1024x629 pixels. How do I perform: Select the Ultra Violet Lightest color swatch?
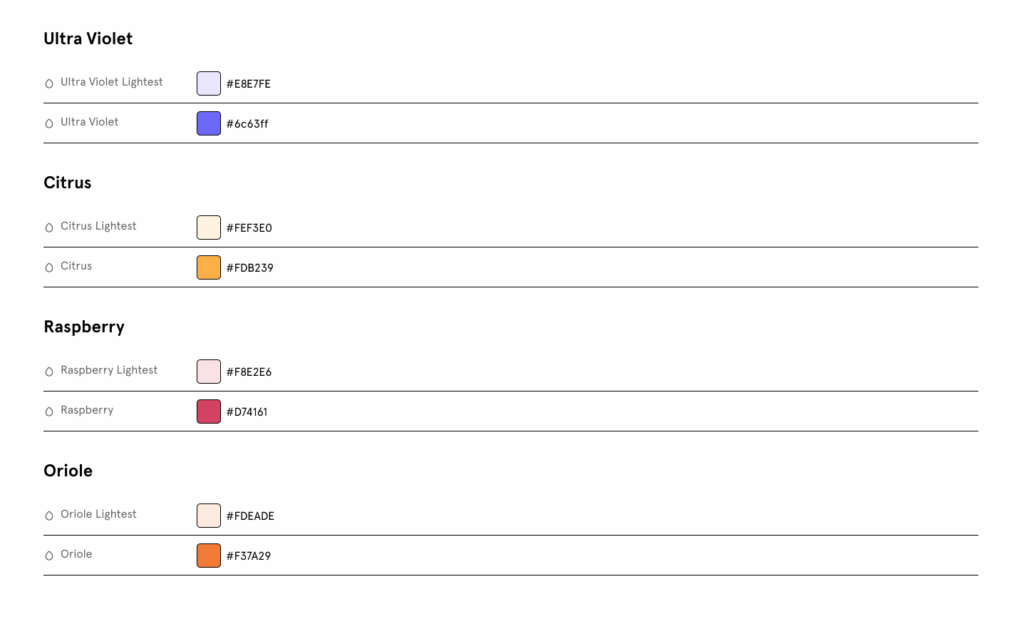208,84
